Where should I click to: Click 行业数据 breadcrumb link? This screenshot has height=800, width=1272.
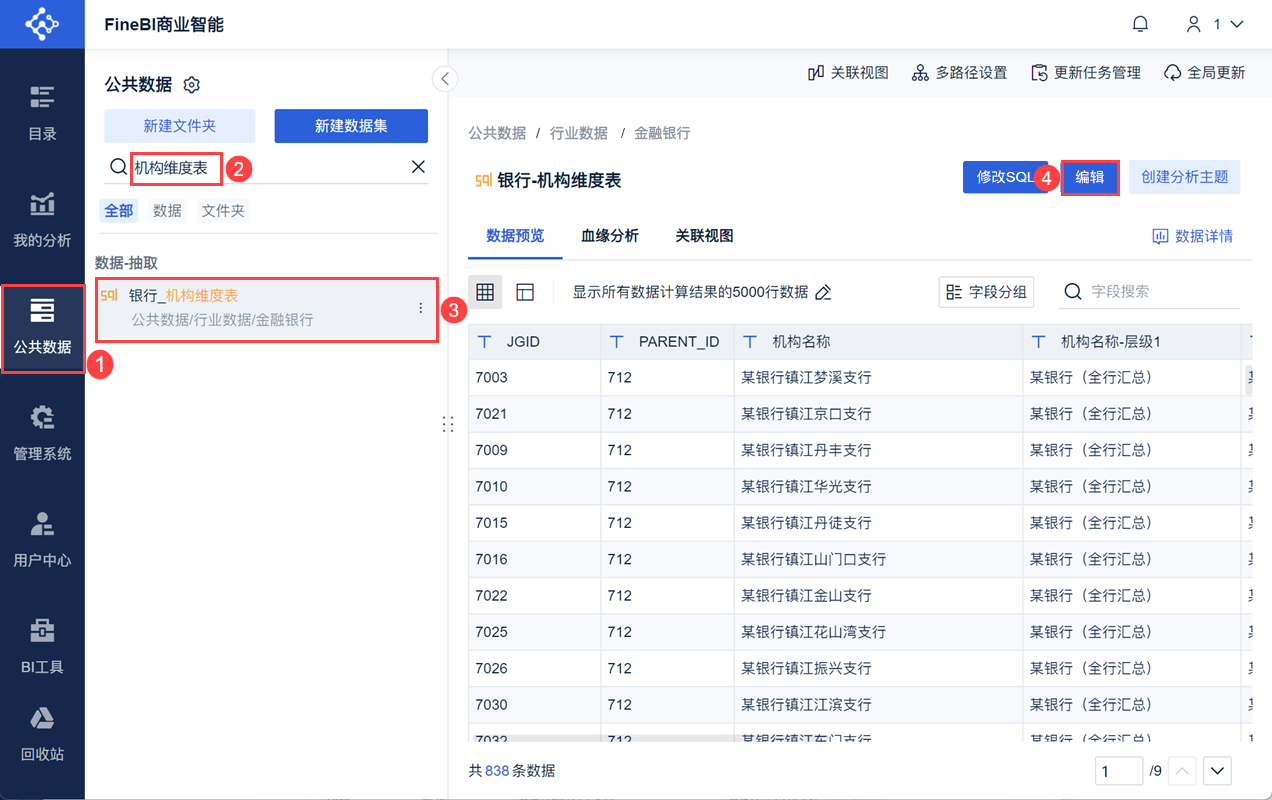[579, 133]
